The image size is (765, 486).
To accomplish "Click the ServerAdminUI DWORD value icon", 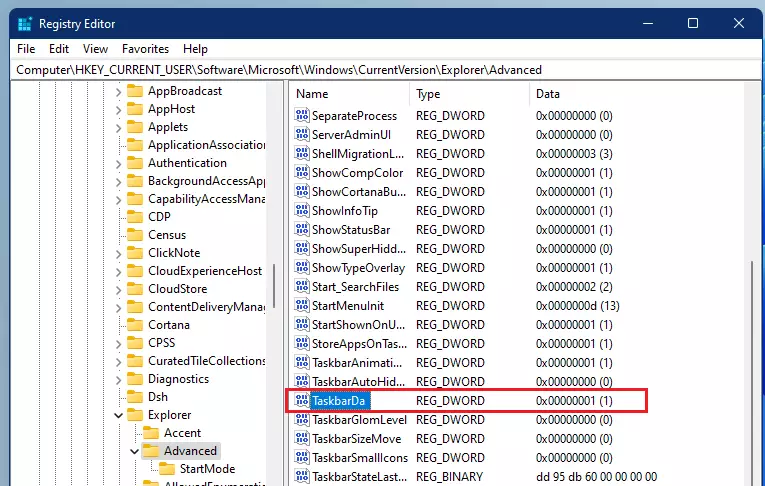I will point(302,134).
